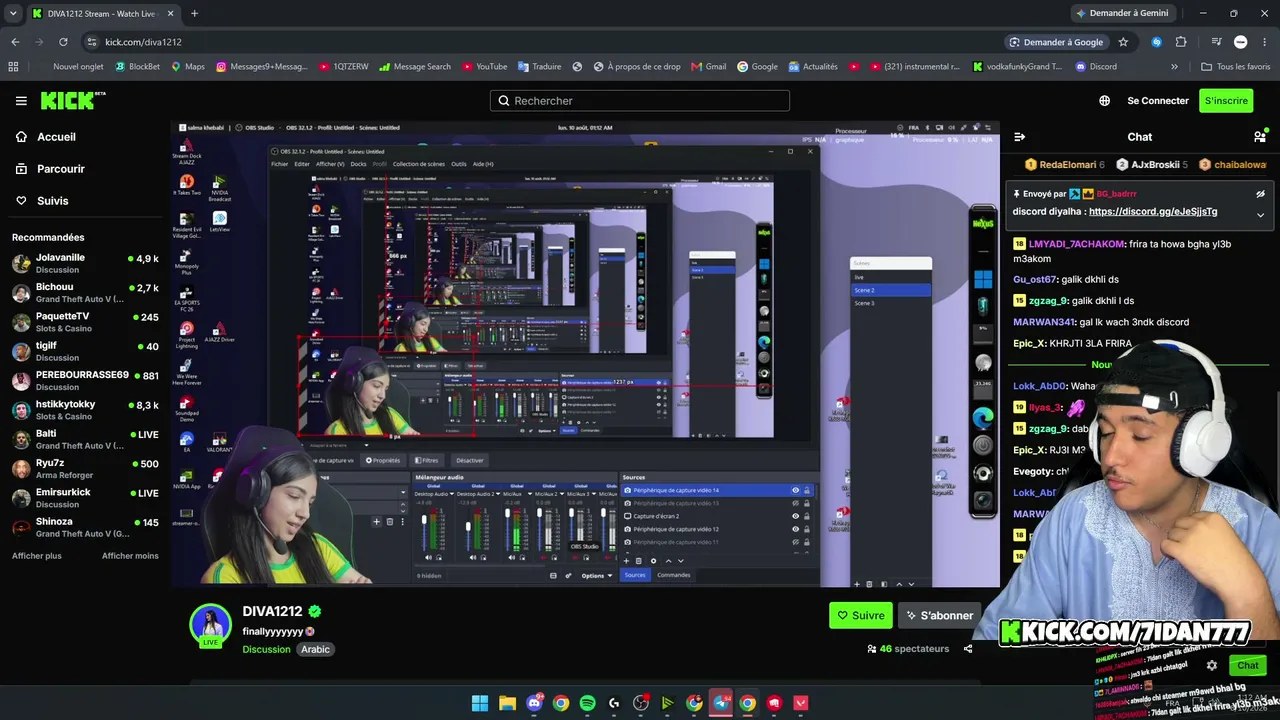Open the media controls icon in Chrome toolbar
1280x720 pixels.
[x=1217, y=42]
